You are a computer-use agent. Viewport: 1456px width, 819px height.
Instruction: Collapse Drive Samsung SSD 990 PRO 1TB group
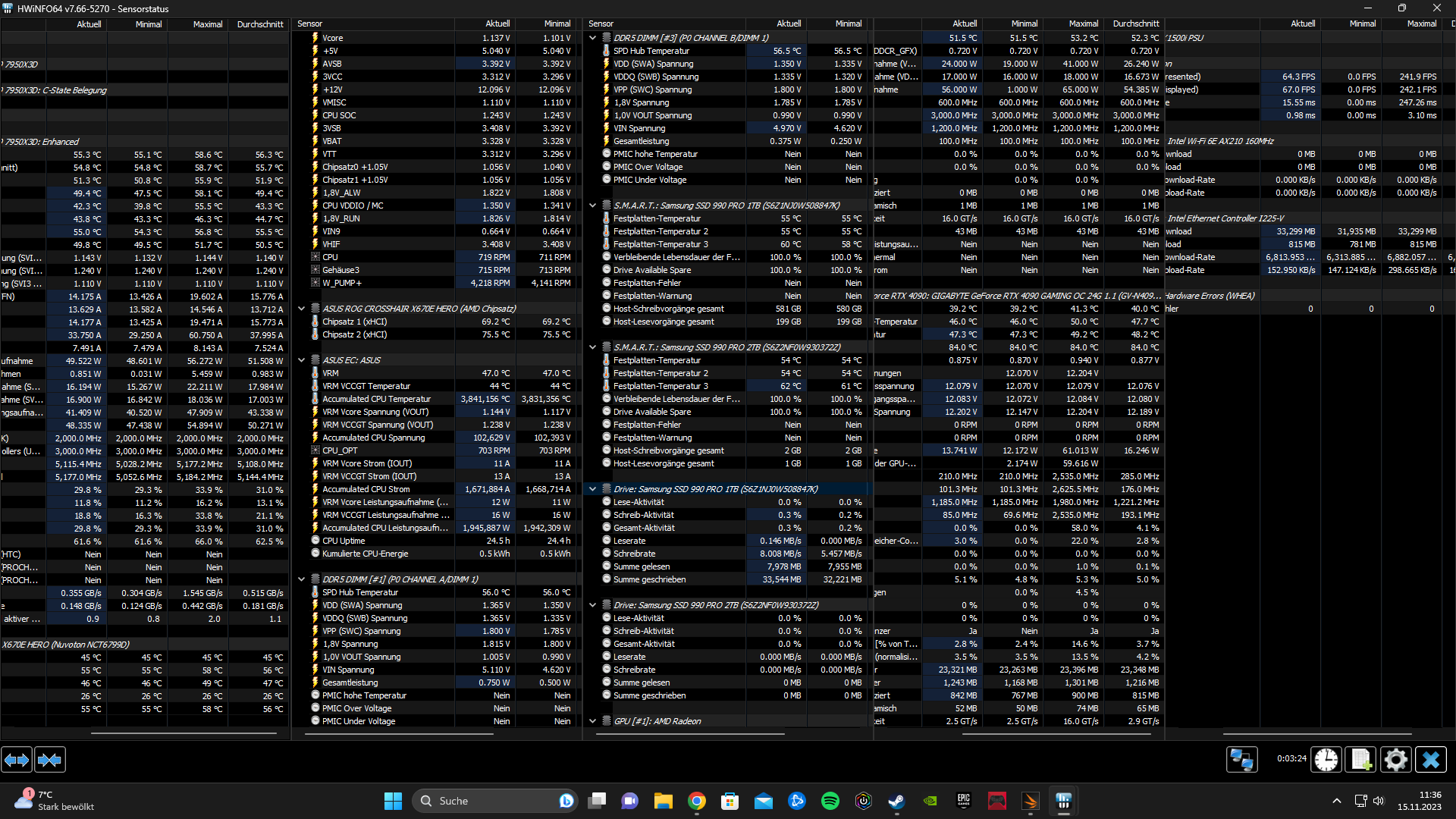tap(593, 489)
